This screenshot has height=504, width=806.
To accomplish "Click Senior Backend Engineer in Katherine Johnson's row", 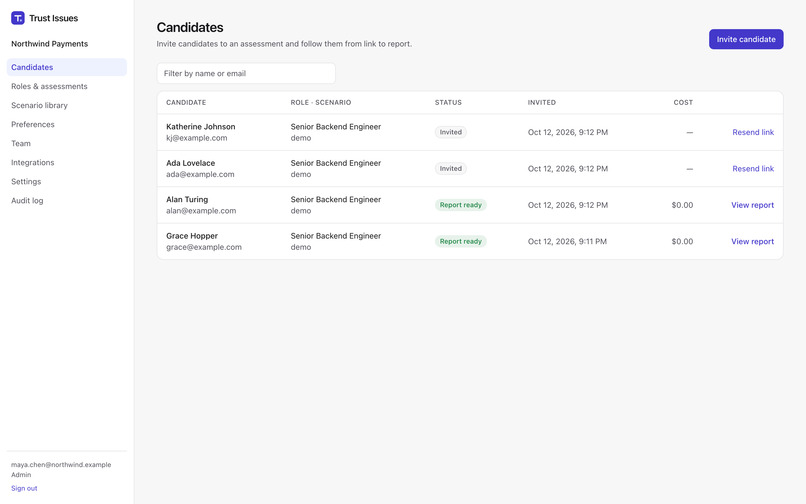I will pyautogui.click(x=336, y=127).
